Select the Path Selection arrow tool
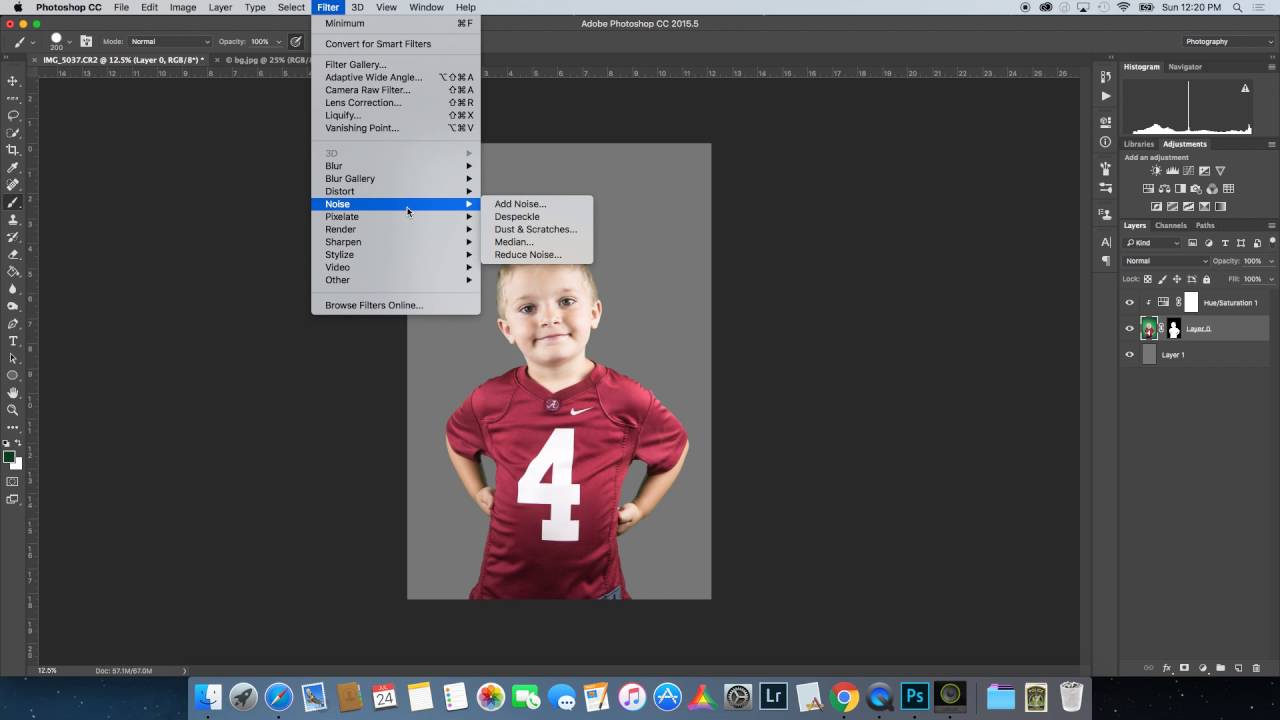 pyautogui.click(x=13, y=358)
